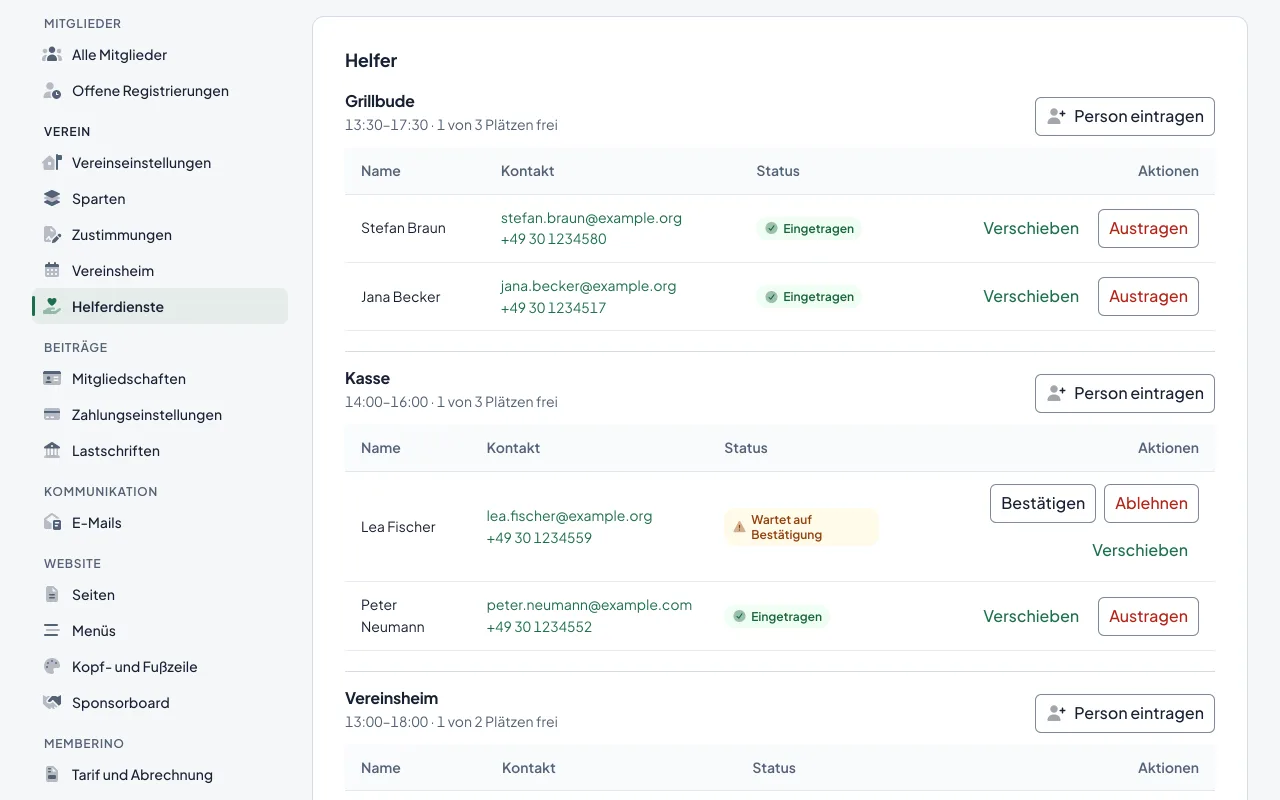This screenshot has width=1280, height=800.
Task: Move Peter Neumann with Verschieben
Action: click(1031, 616)
